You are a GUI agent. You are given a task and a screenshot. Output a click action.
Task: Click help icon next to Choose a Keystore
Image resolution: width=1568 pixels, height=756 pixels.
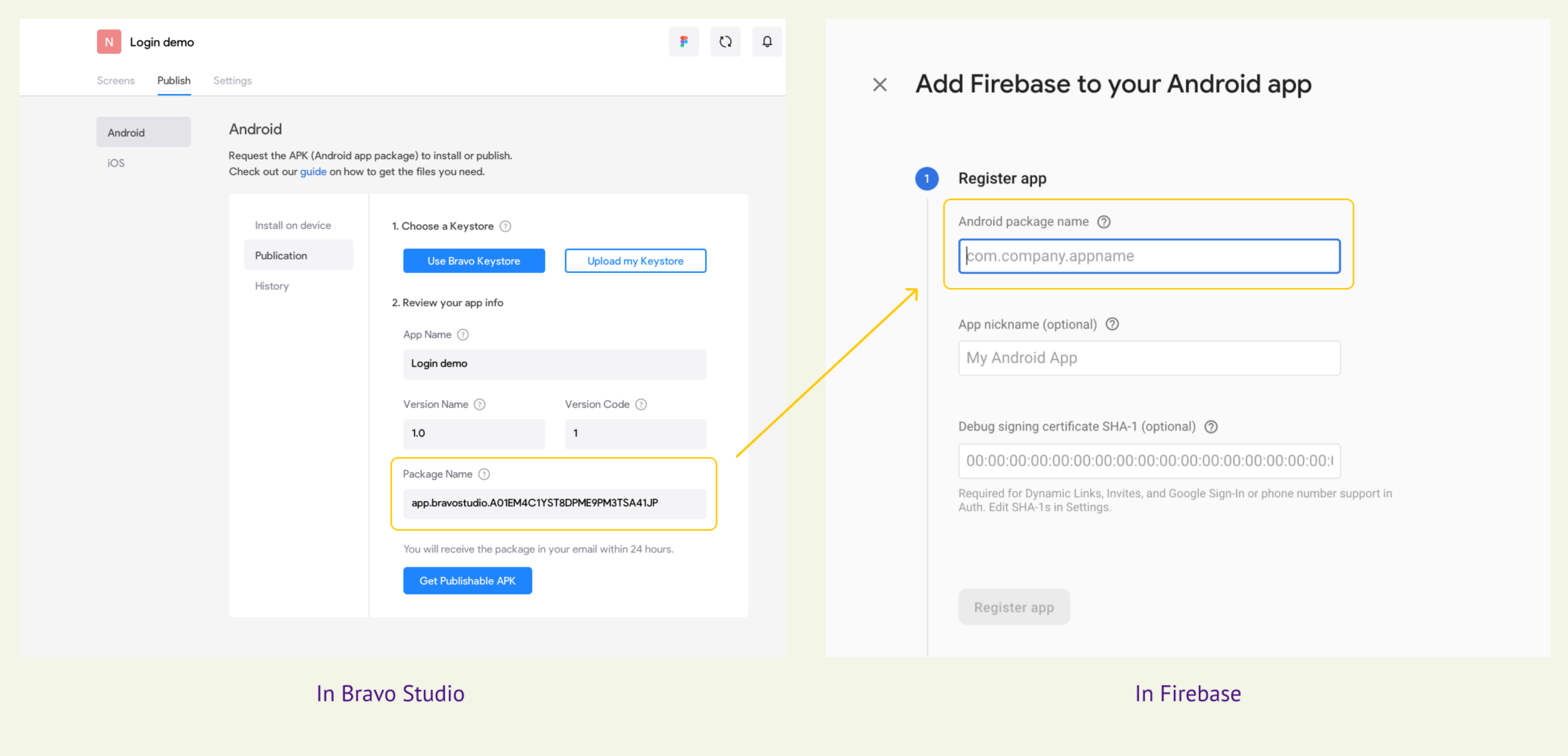pyautogui.click(x=505, y=226)
